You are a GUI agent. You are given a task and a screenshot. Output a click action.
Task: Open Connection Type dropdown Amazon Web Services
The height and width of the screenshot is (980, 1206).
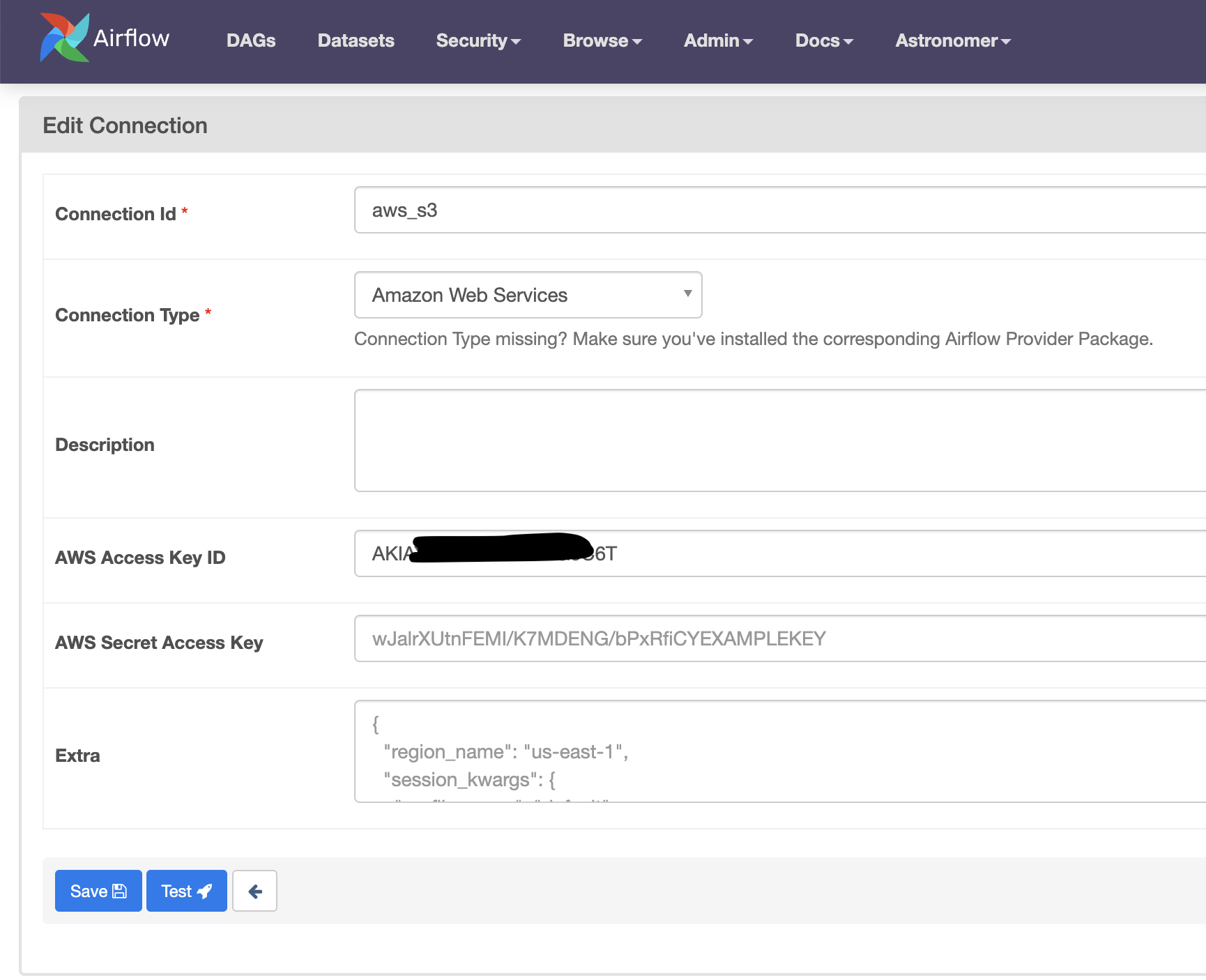pos(528,295)
